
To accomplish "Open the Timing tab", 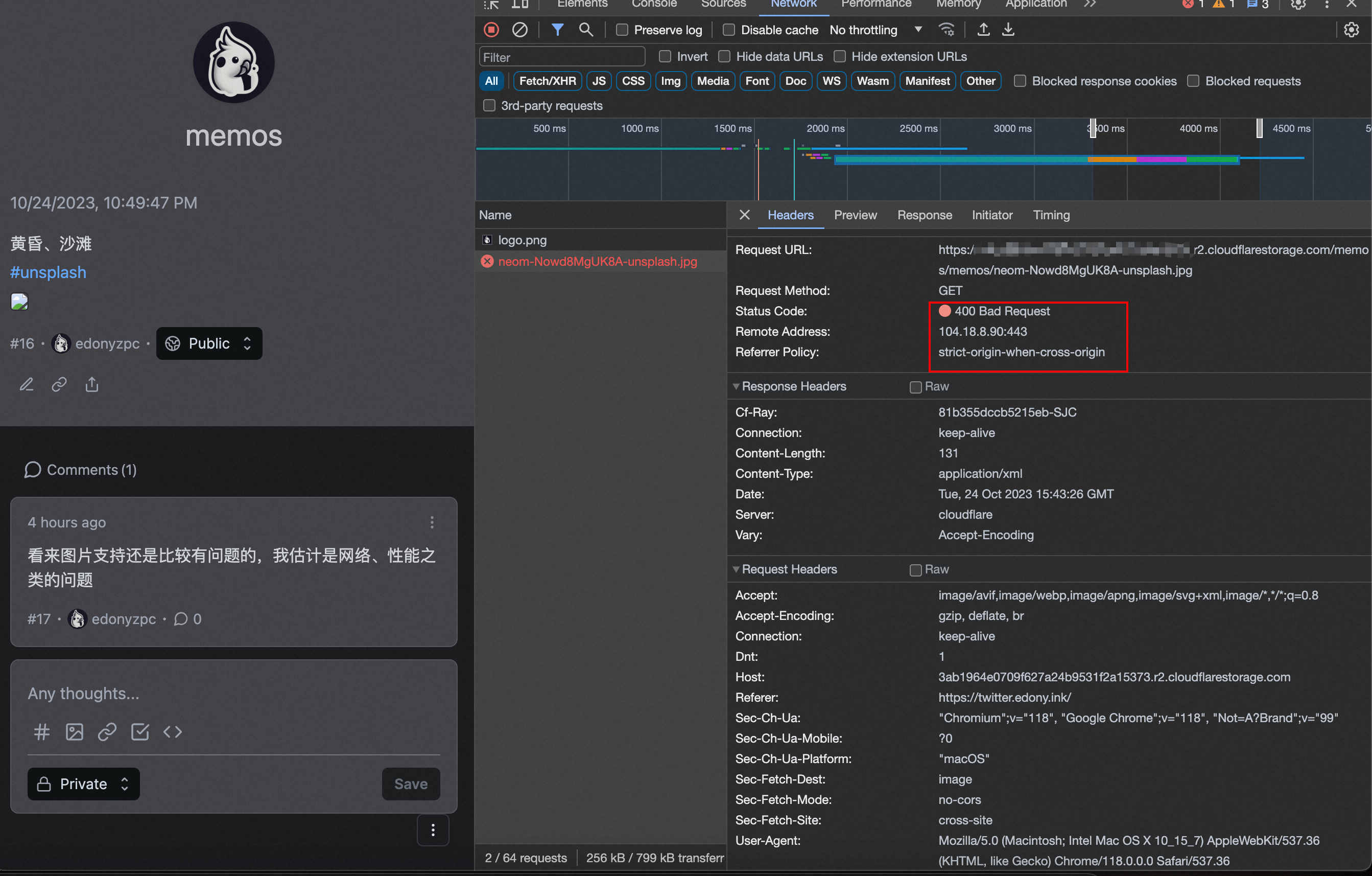I will [1051, 215].
